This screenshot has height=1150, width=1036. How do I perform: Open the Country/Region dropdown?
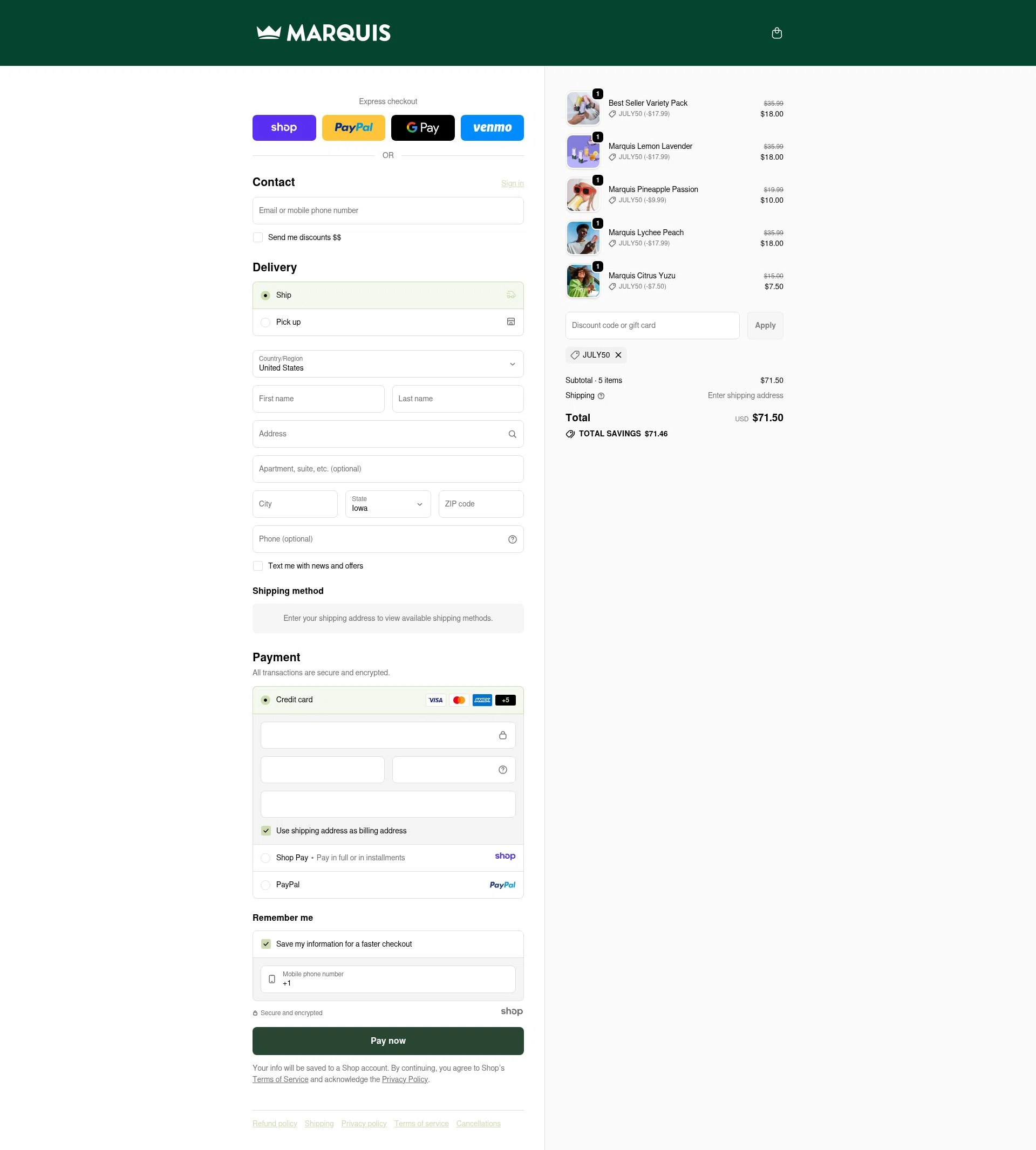pyautogui.click(x=387, y=364)
